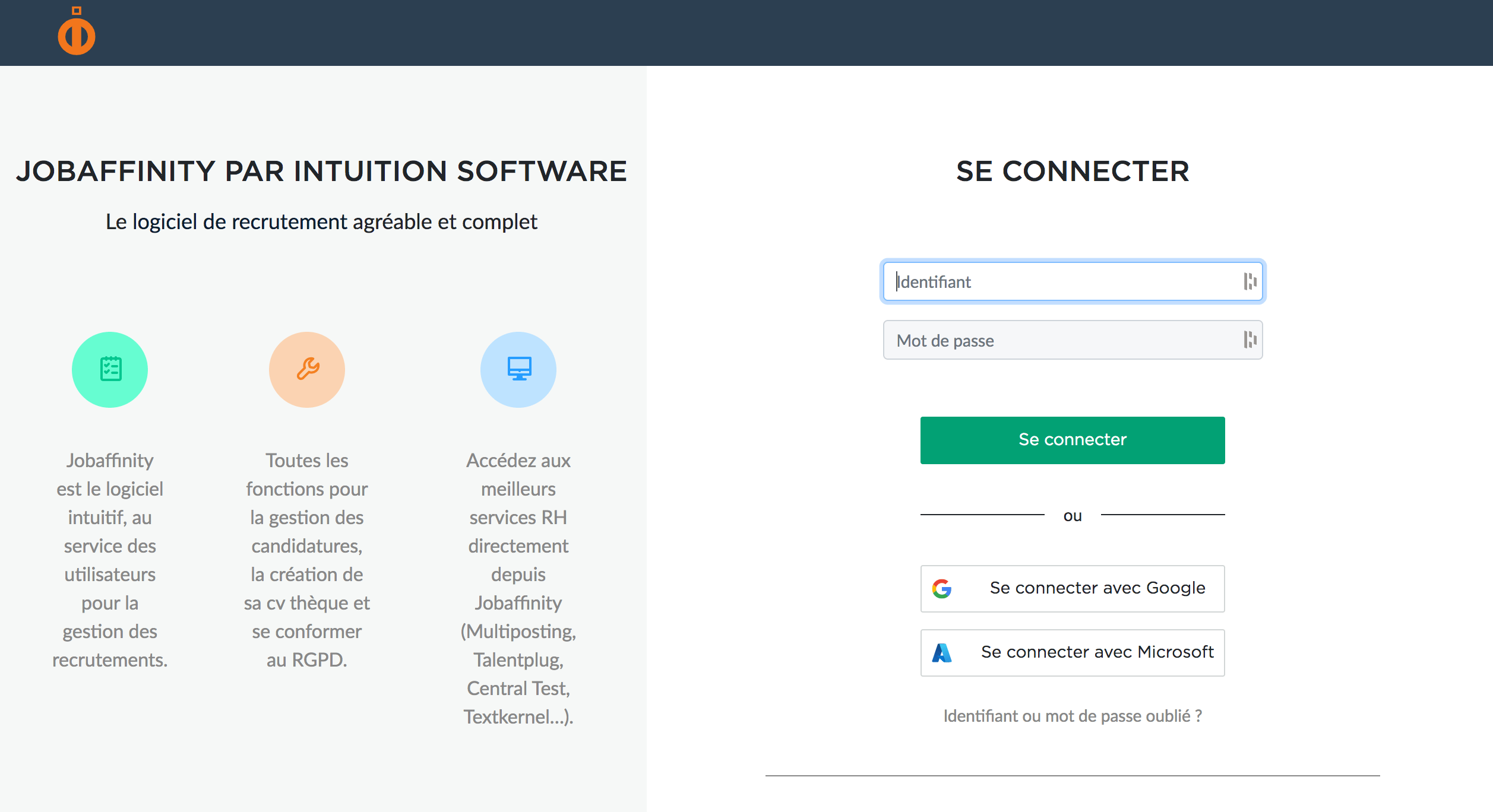Sign in with Se connecter avec Microsoft

point(1073,652)
